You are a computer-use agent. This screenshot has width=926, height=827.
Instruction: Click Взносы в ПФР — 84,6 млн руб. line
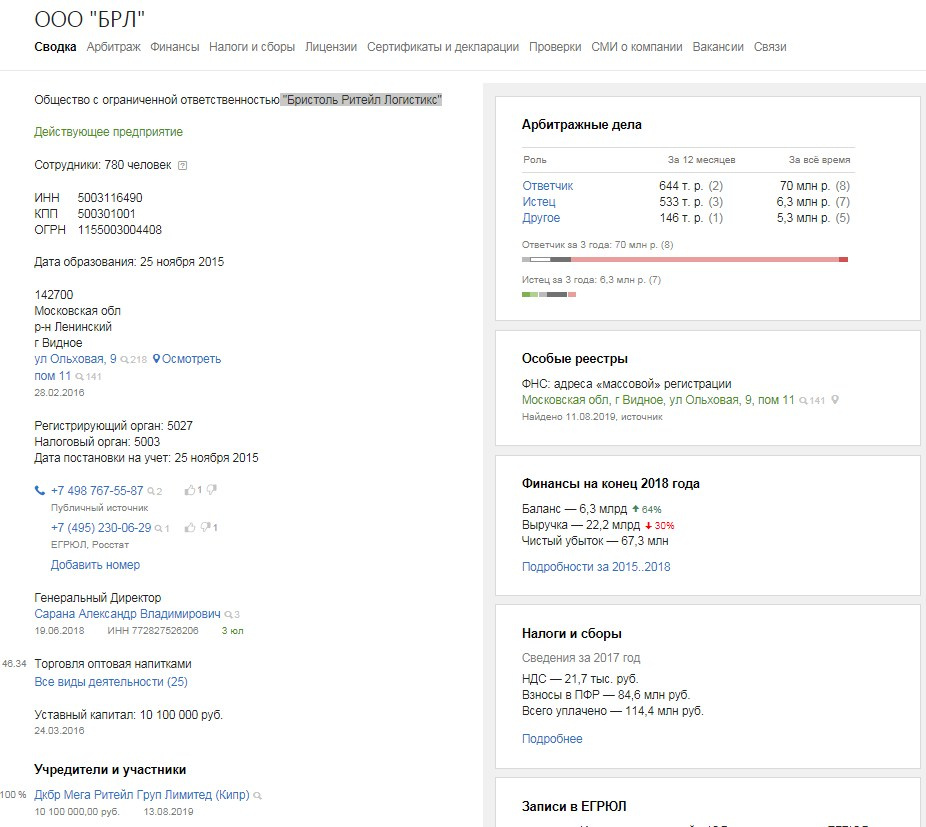tap(606, 695)
